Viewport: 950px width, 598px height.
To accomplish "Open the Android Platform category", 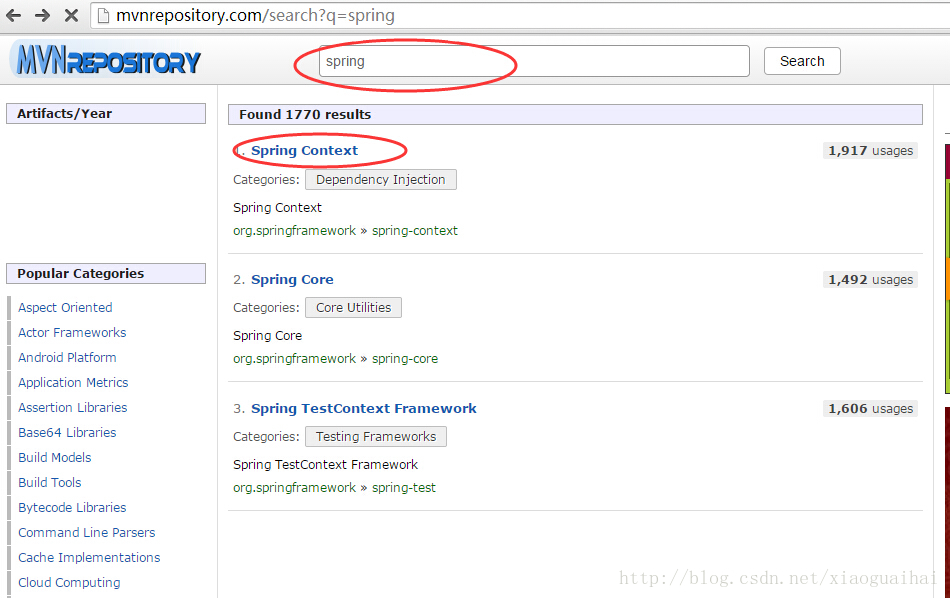I will click(x=67, y=357).
